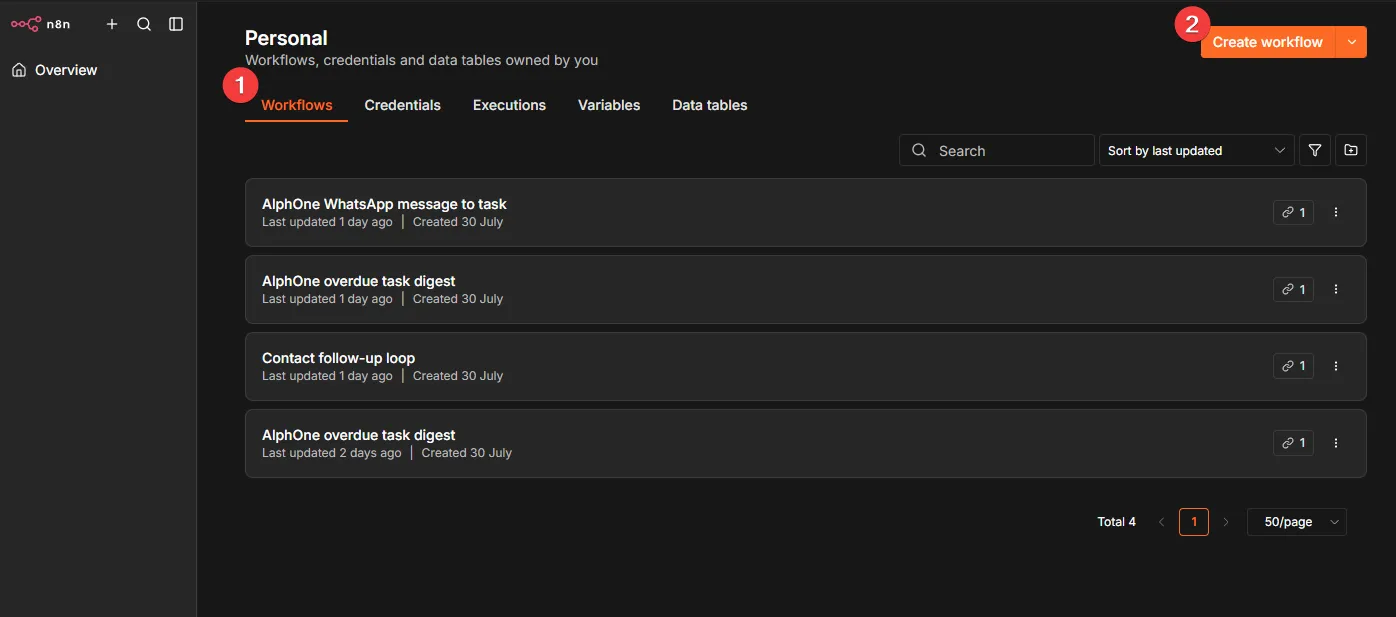1396x617 pixels.
Task: Open AlphOne WhatsApp message to task workflow
Action: 806,212
